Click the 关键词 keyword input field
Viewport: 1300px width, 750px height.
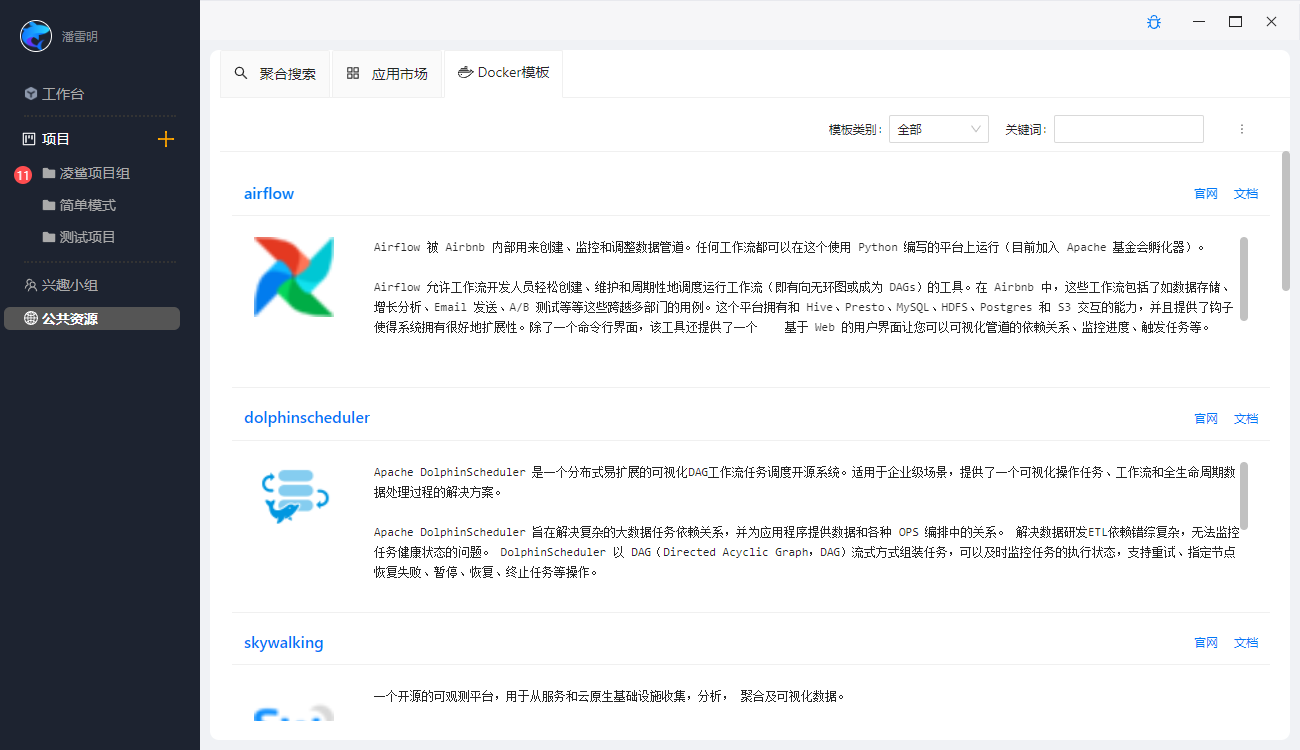(1128, 129)
